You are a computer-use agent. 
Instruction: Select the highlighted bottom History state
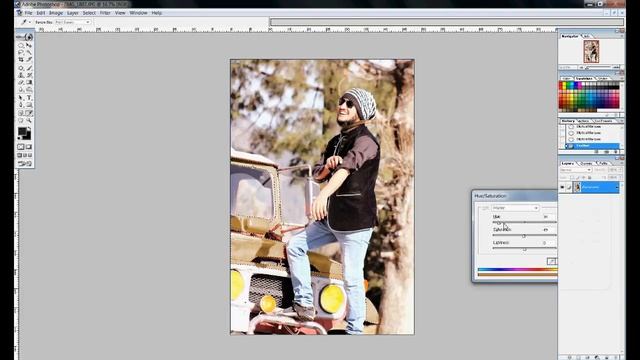point(592,146)
